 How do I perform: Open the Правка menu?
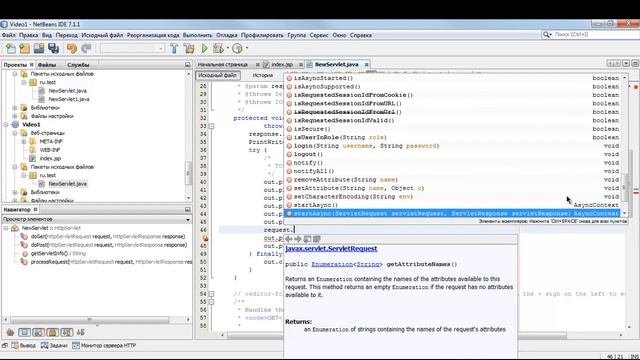pos(29,35)
